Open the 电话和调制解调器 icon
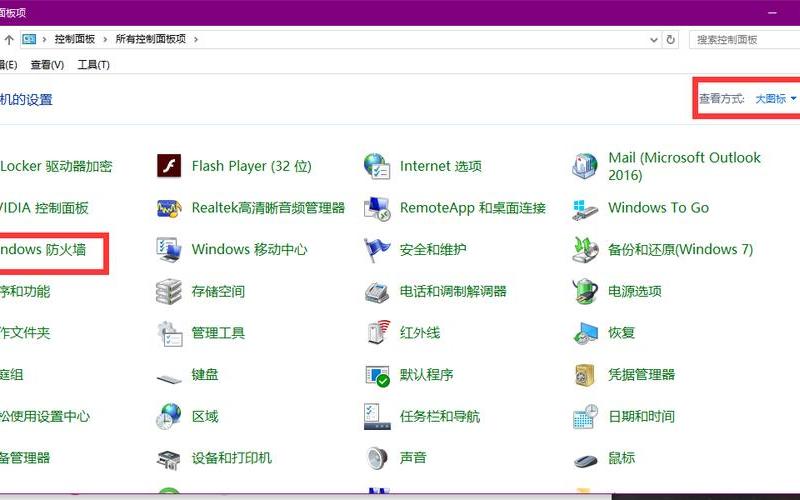Image resolution: width=800 pixels, height=500 pixels. coord(377,292)
